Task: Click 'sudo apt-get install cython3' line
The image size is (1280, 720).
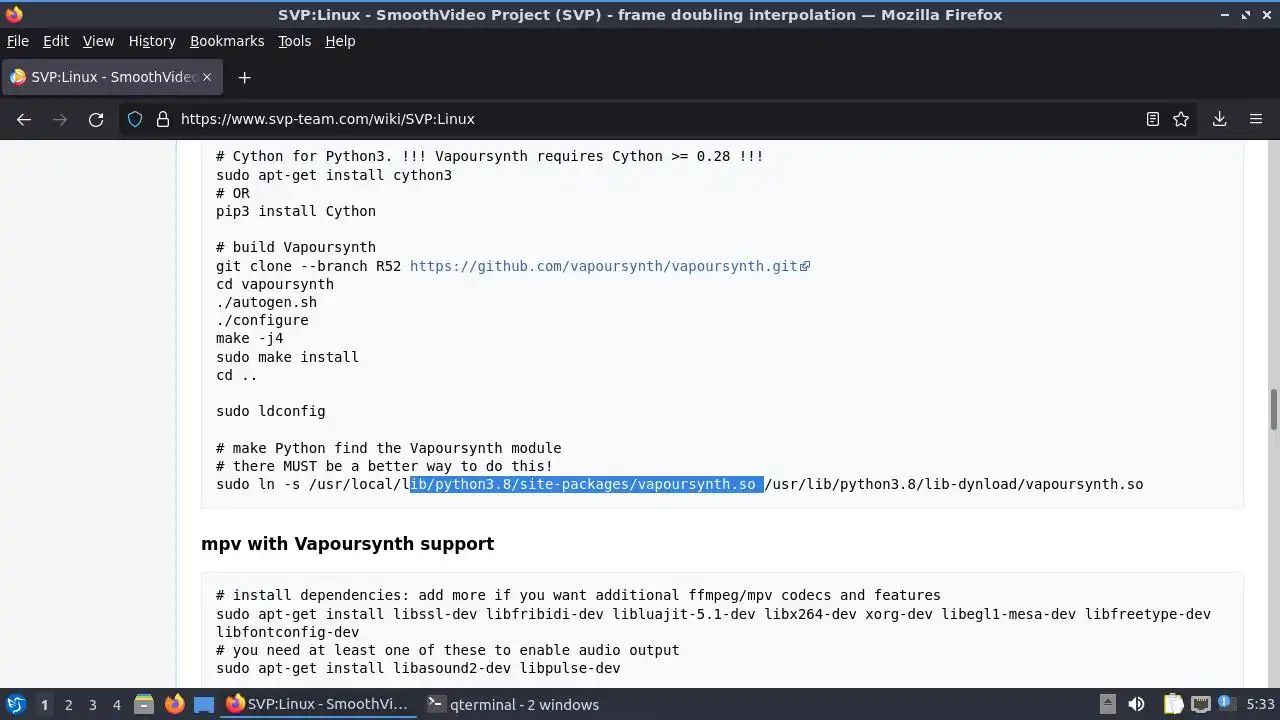Action: (x=334, y=175)
